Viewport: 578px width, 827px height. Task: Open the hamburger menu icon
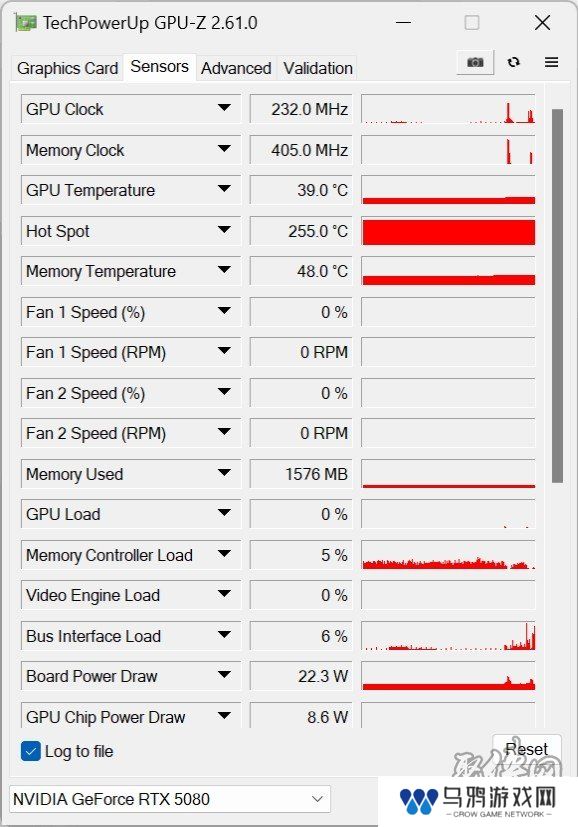pyautogui.click(x=552, y=62)
